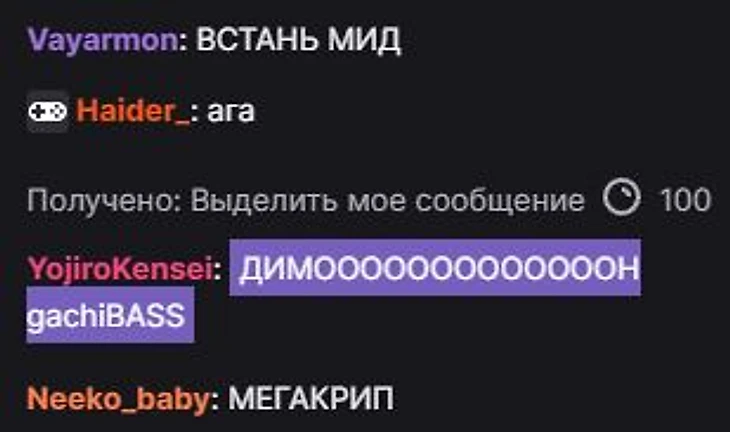The height and width of the screenshot is (432, 730).
Task: Click the middle of the highlighted ДИМООООН text
Action: point(439,269)
